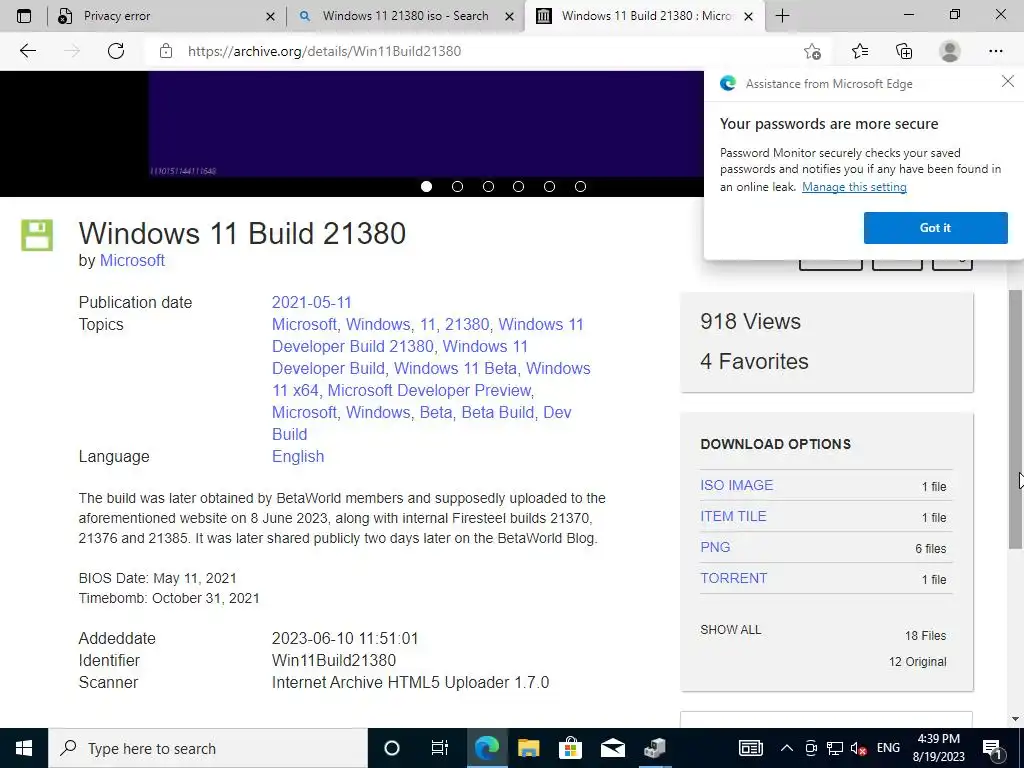Viewport: 1024px width, 768px height.
Task: Select the fourth carousel dot
Action: pos(519,187)
